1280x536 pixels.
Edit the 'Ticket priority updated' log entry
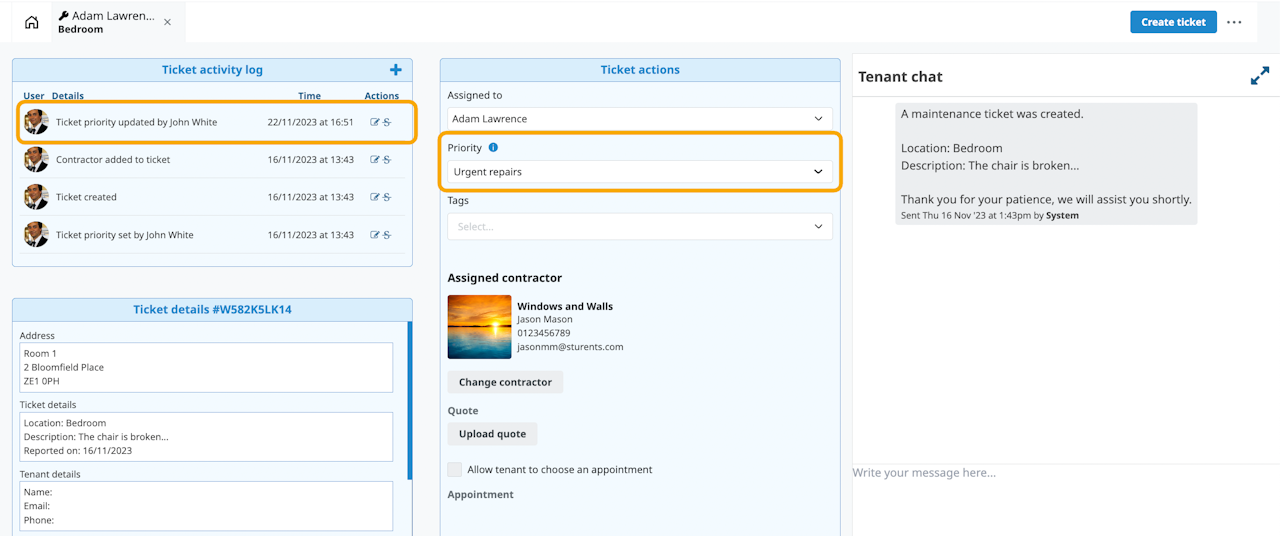(x=375, y=122)
